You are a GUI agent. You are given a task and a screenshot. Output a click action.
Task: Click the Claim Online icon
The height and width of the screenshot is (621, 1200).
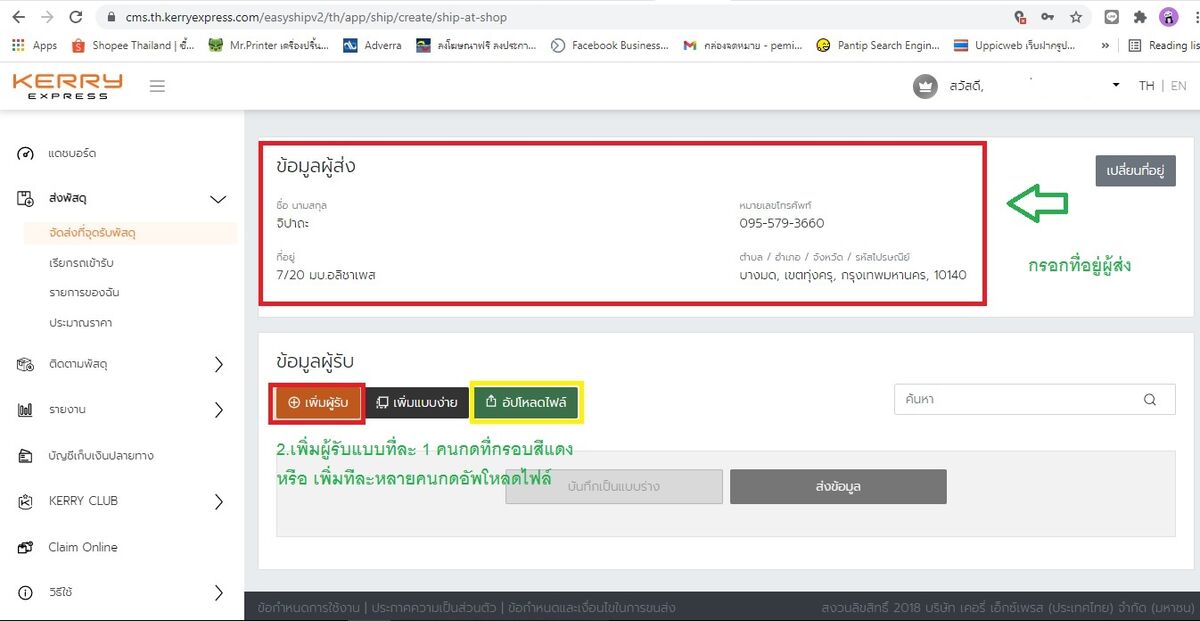(26, 547)
